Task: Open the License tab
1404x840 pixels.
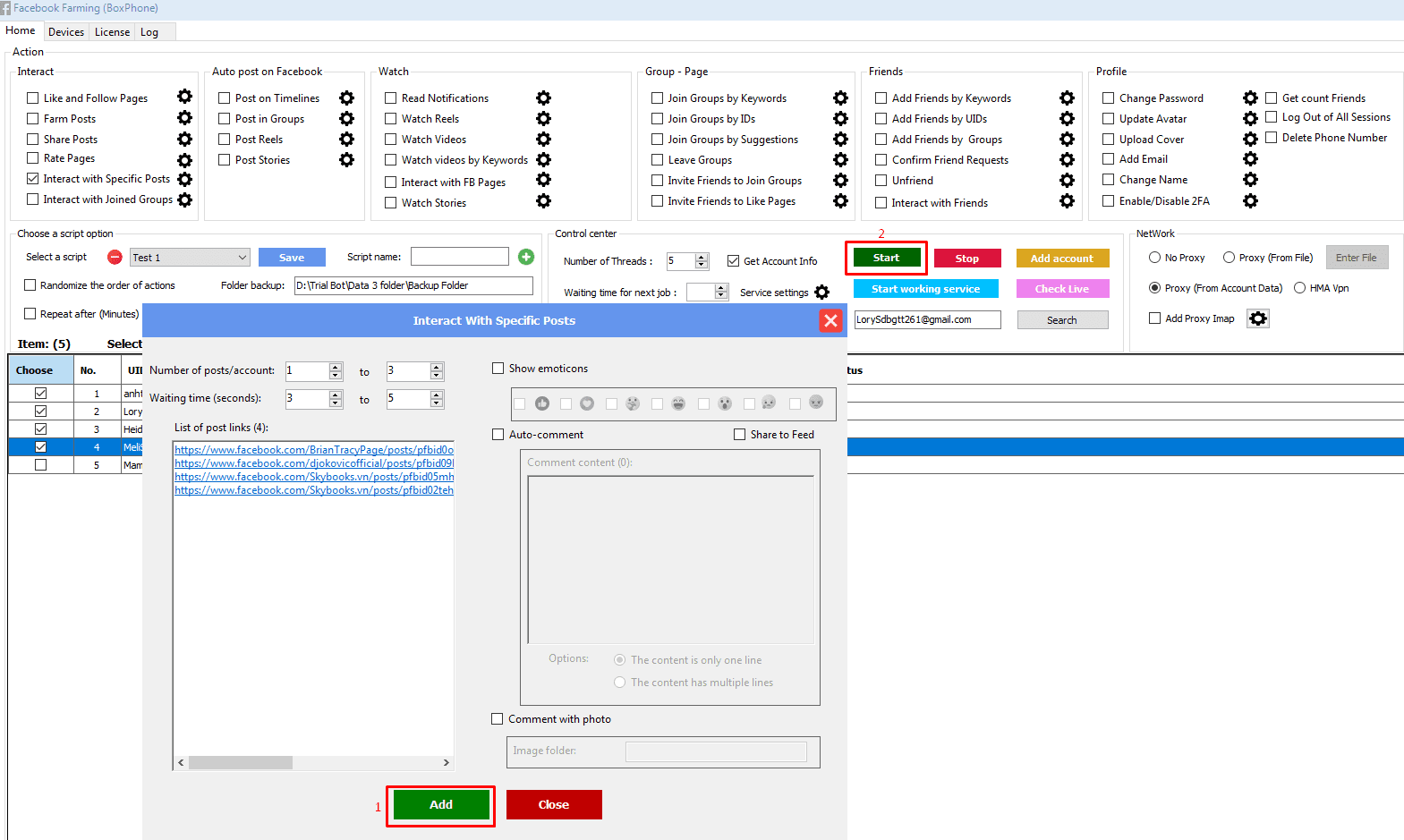Action: pos(112,32)
